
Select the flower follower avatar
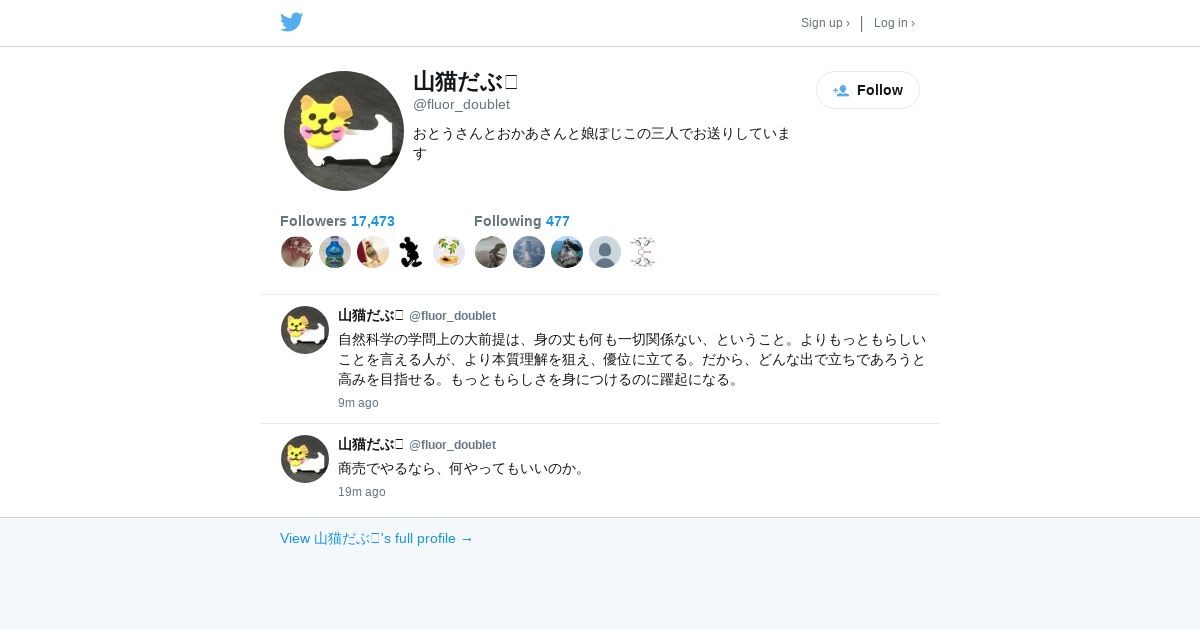[x=449, y=252]
